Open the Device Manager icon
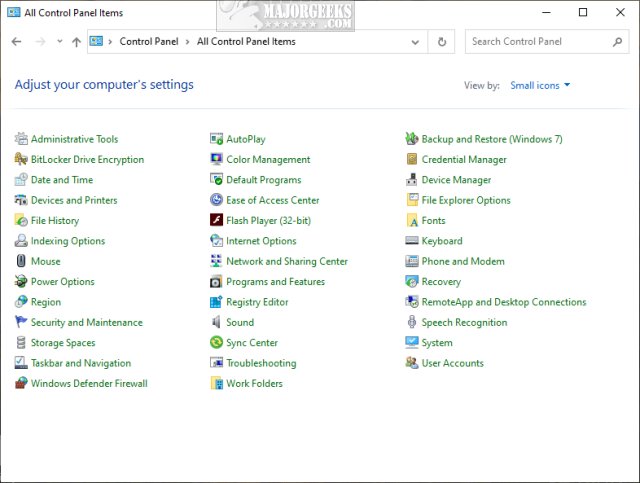This screenshot has width=640, height=483. click(x=412, y=180)
